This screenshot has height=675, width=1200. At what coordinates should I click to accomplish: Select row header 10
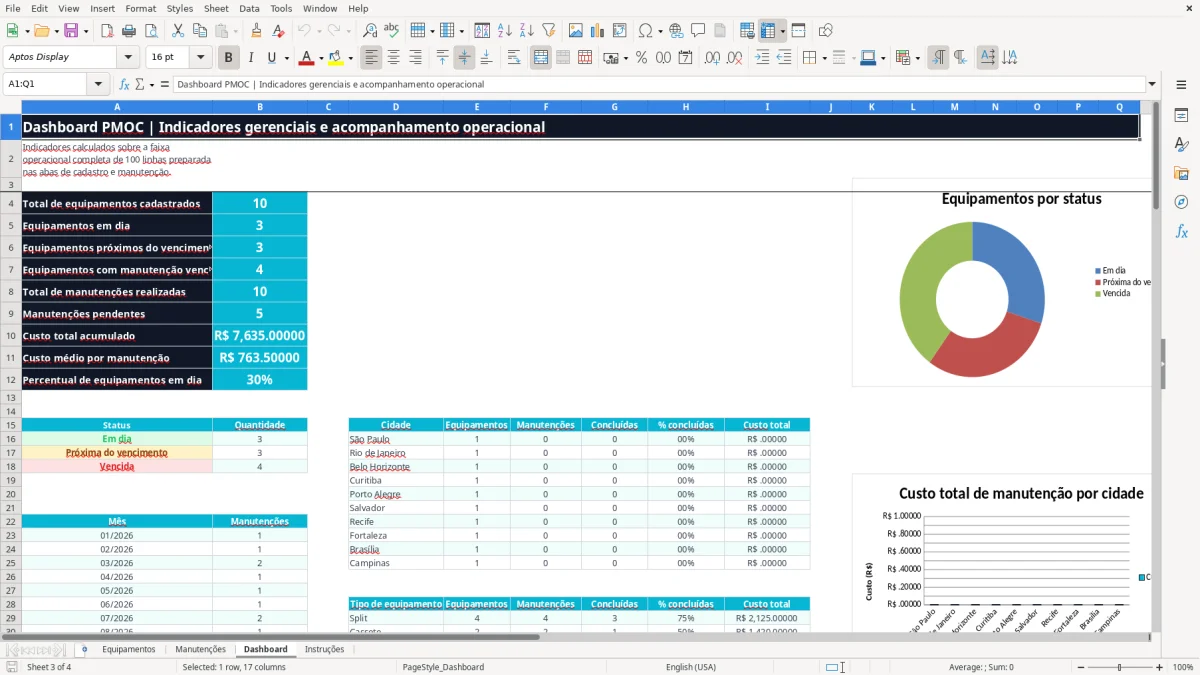pos(11,336)
